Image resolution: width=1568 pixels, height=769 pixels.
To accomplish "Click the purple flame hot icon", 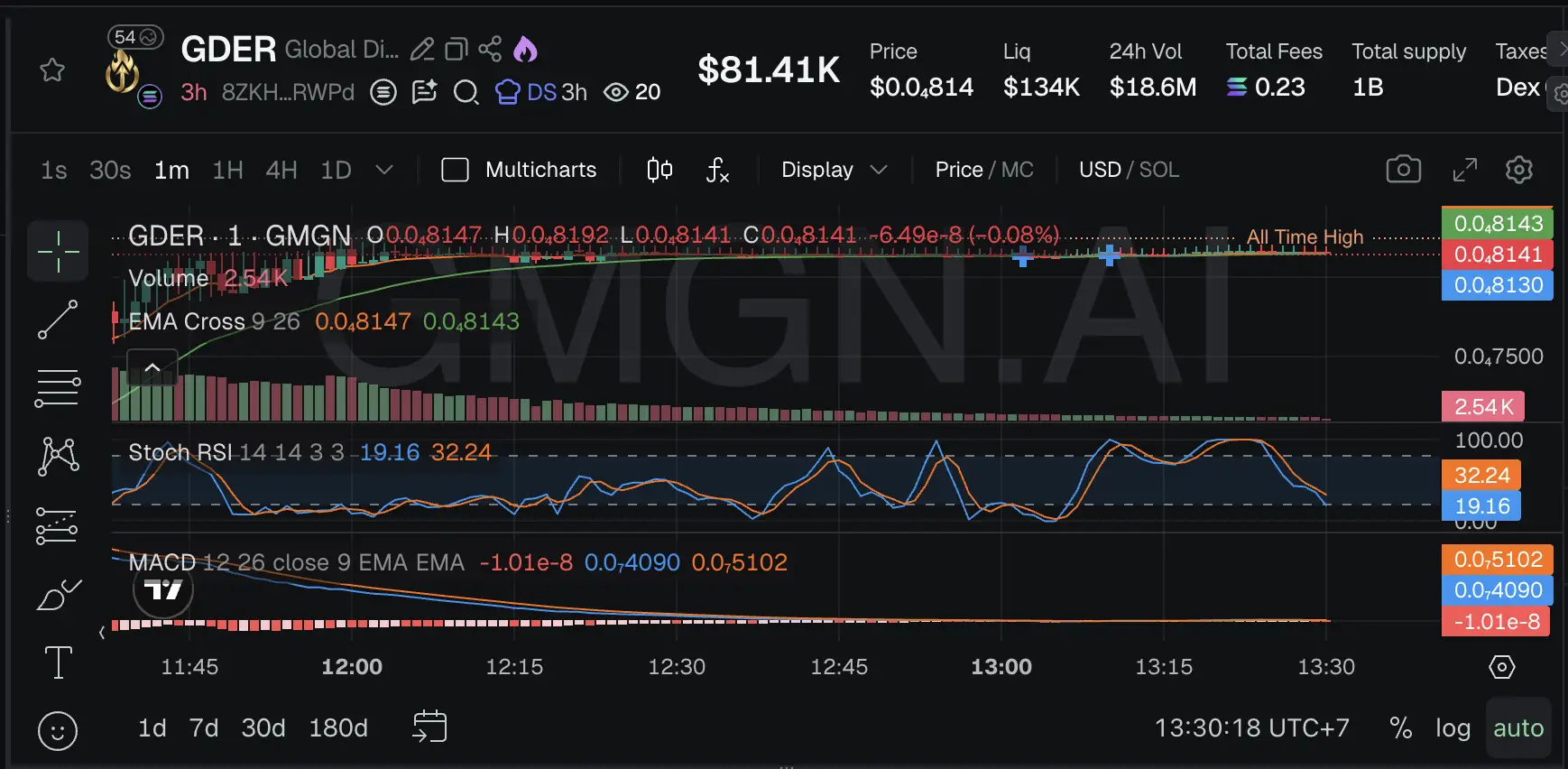I will click(525, 49).
